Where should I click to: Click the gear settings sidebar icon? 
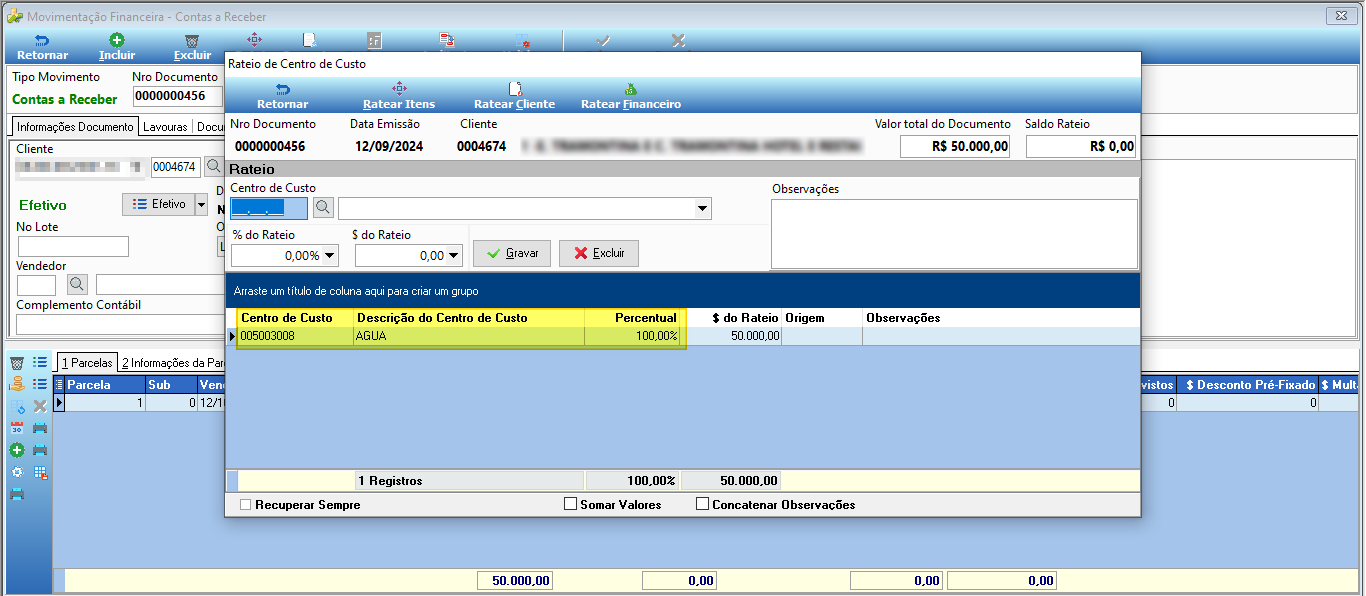pos(17,472)
